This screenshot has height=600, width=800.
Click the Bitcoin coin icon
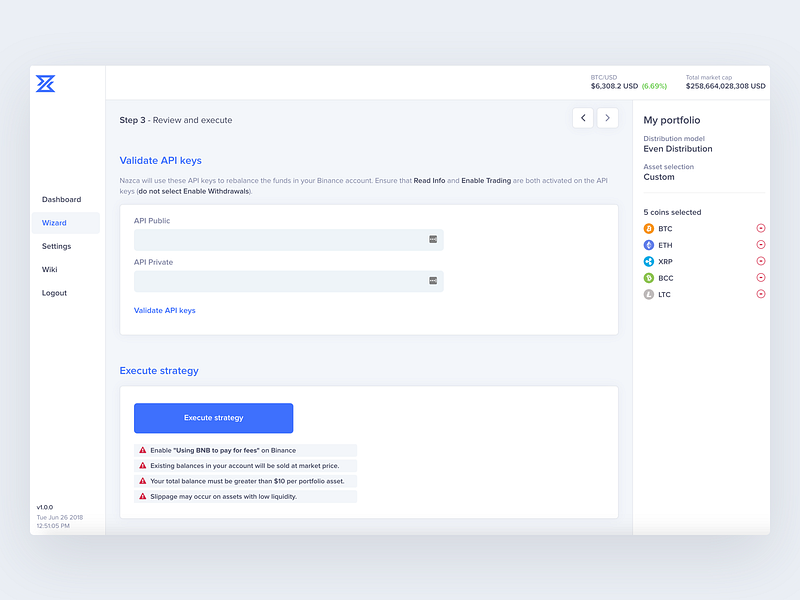pyautogui.click(x=648, y=229)
